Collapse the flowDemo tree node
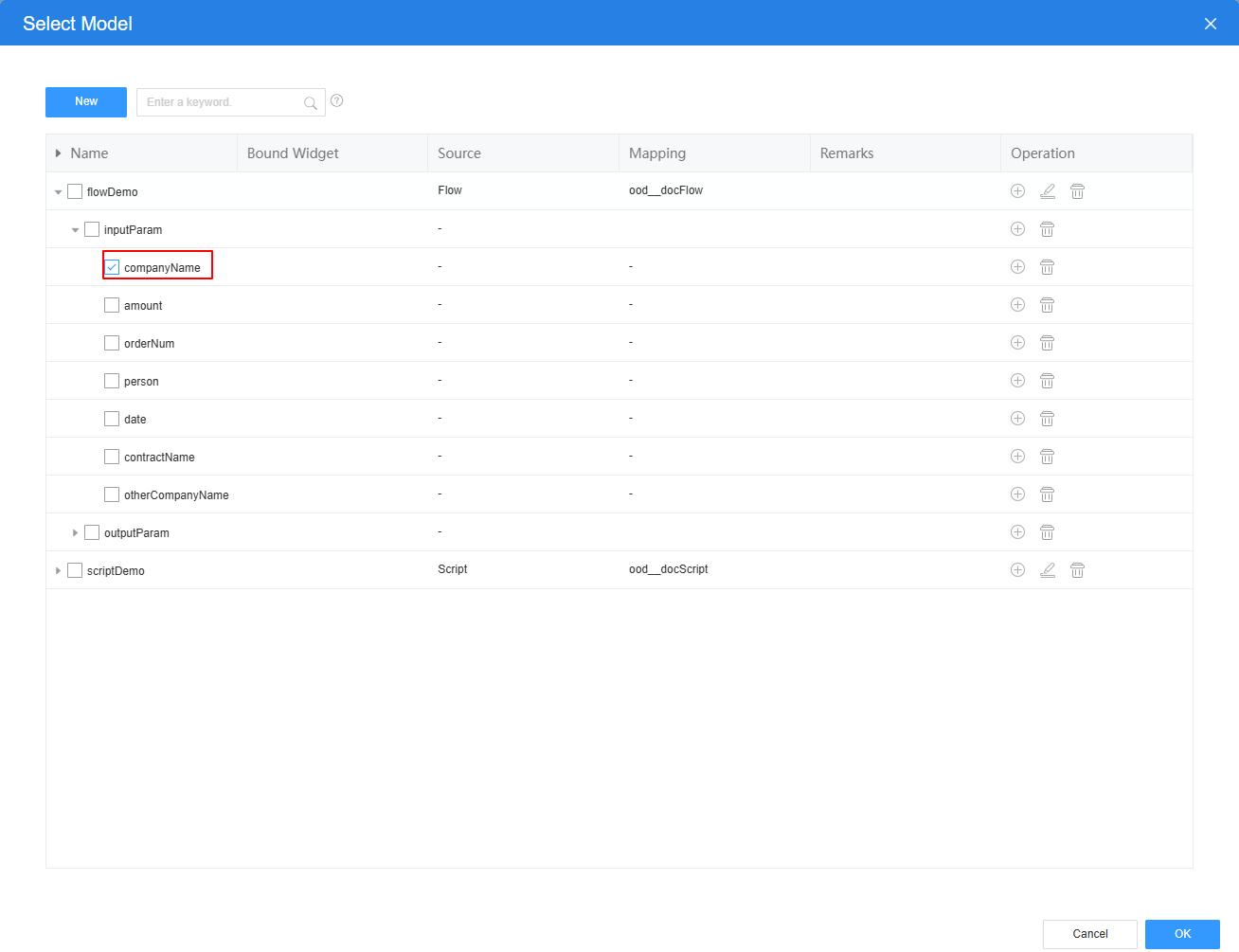The width and height of the screenshot is (1239, 952). coord(58,192)
